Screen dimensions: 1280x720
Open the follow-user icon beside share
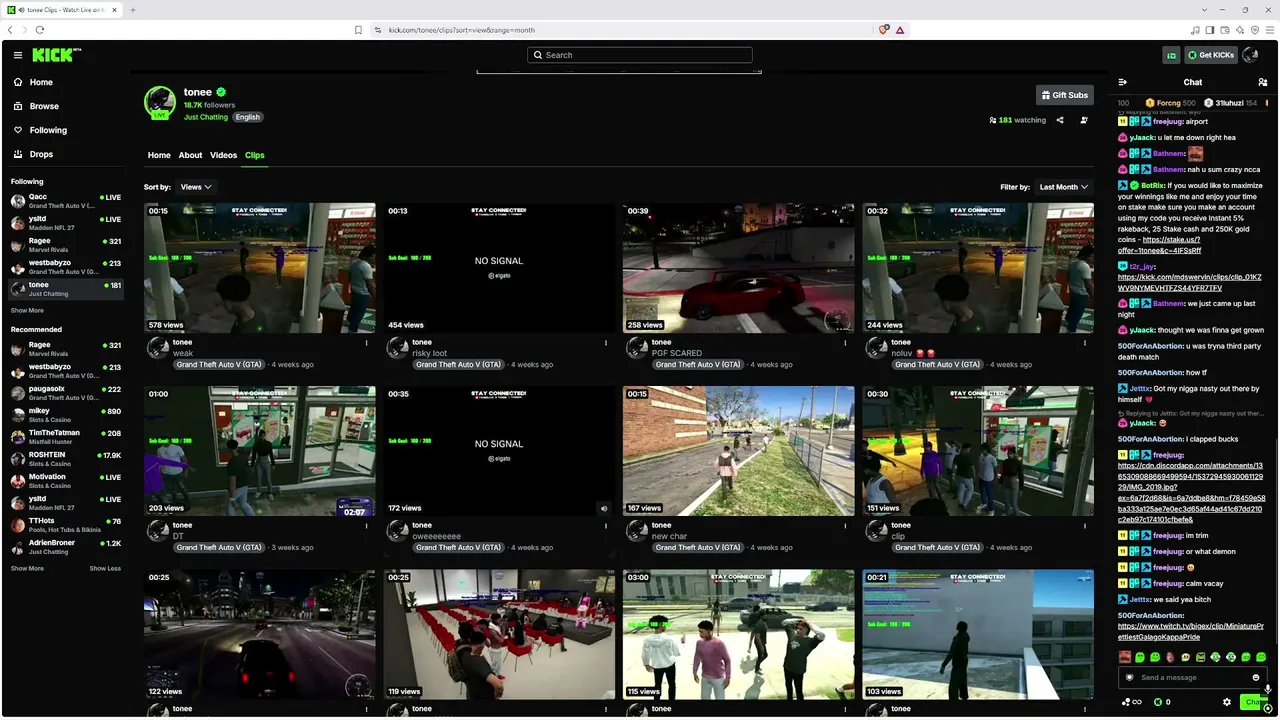pos(1084,120)
